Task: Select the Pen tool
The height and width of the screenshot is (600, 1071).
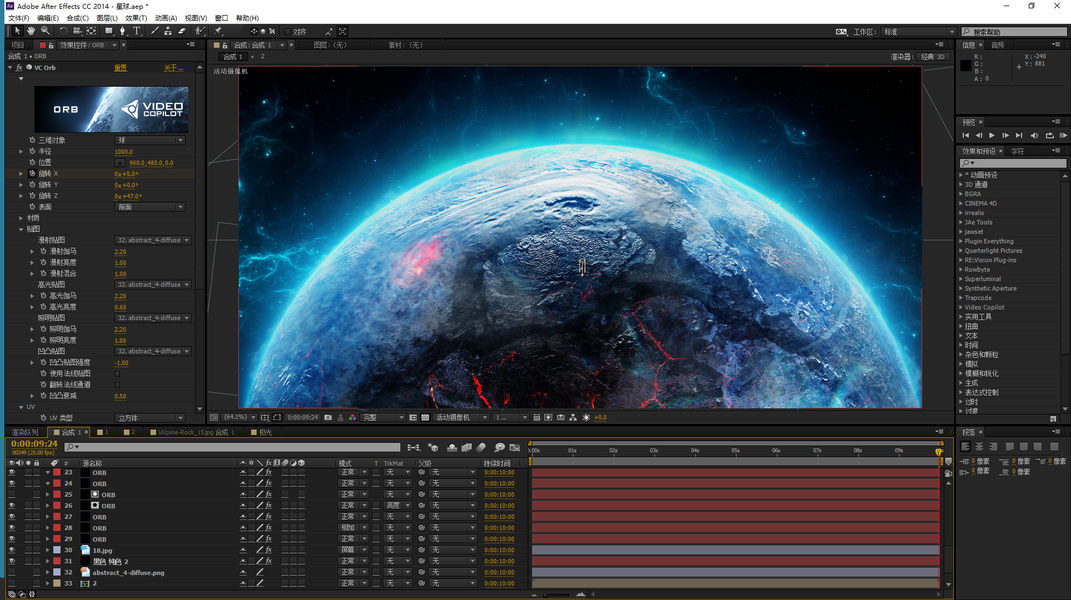Action: pos(123,31)
